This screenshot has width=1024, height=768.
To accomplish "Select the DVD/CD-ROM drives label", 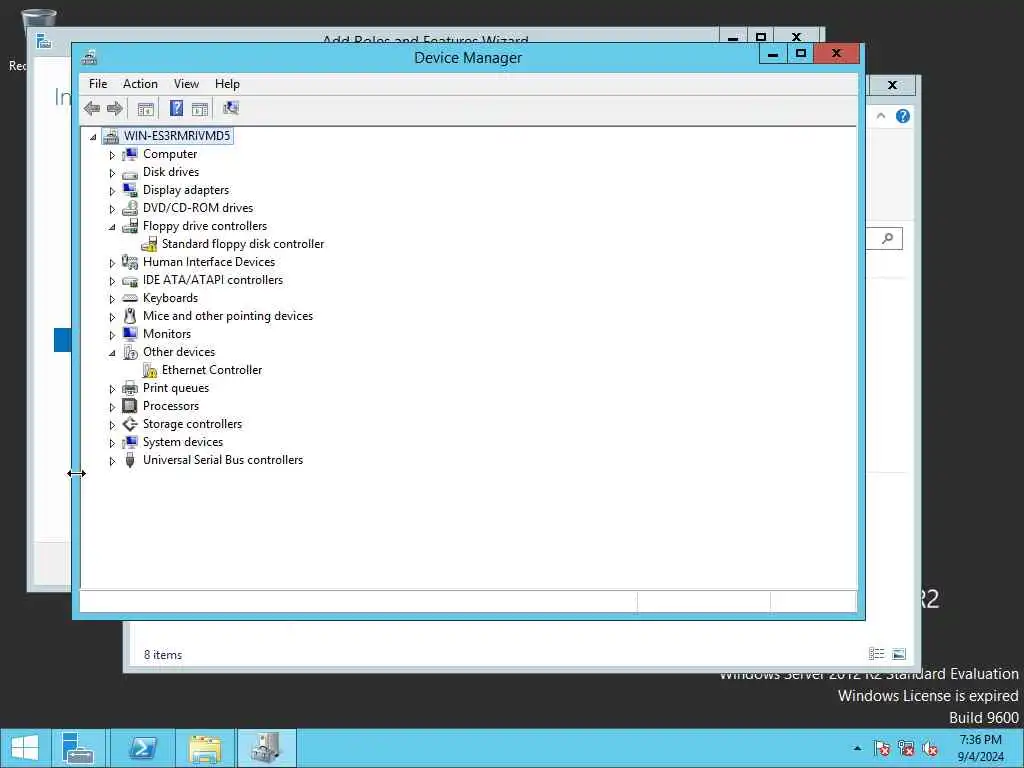I will pyautogui.click(x=198, y=208).
